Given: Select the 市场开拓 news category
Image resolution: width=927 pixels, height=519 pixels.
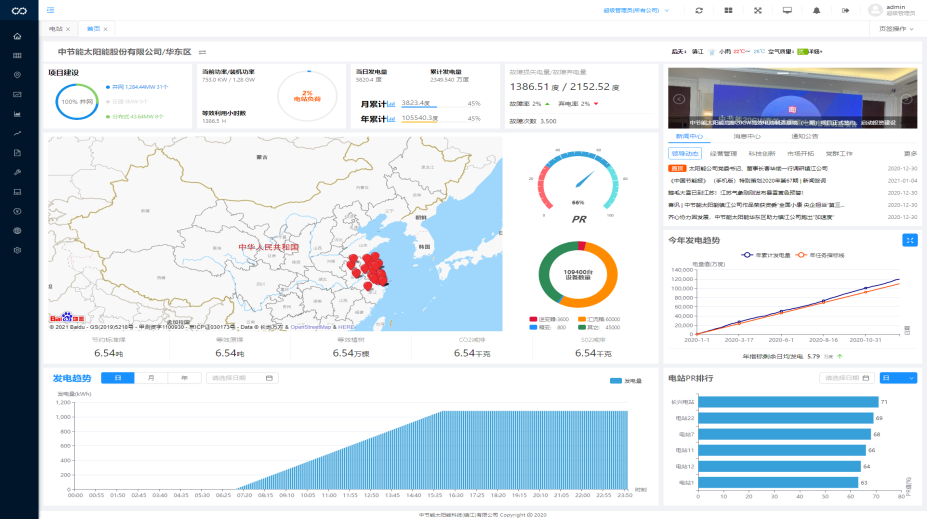Looking at the screenshot, I should pyautogui.click(x=800, y=154).
